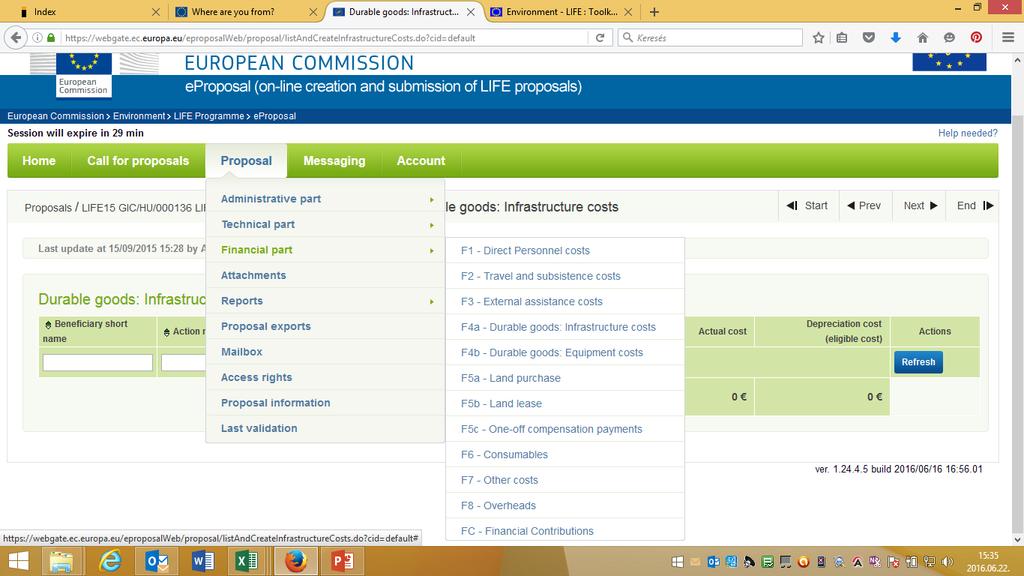Go to Next page navigation button
Viewport: 1024px width, 576px height.
(920, 206)
